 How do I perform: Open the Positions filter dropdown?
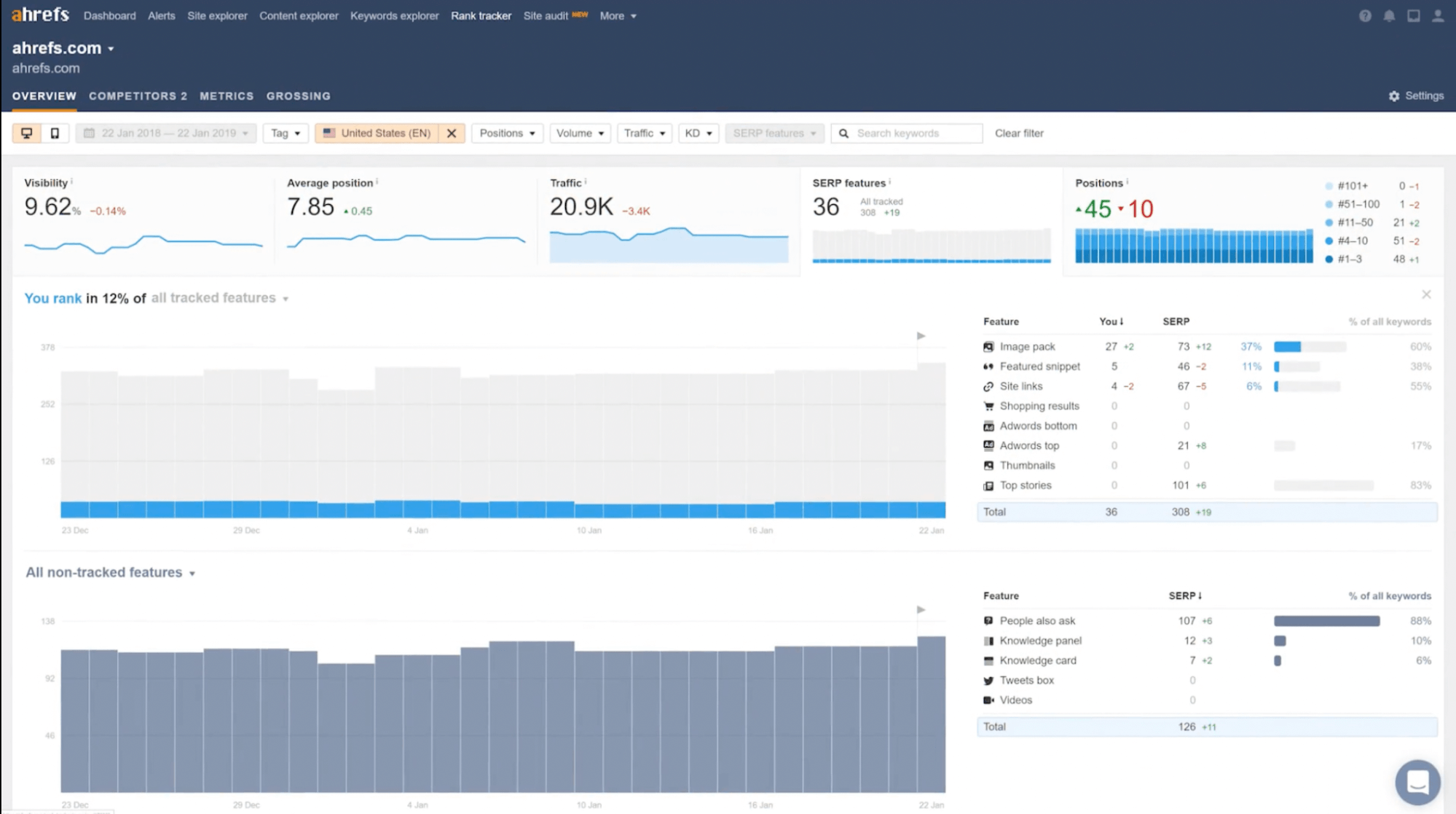coord(507,133)
